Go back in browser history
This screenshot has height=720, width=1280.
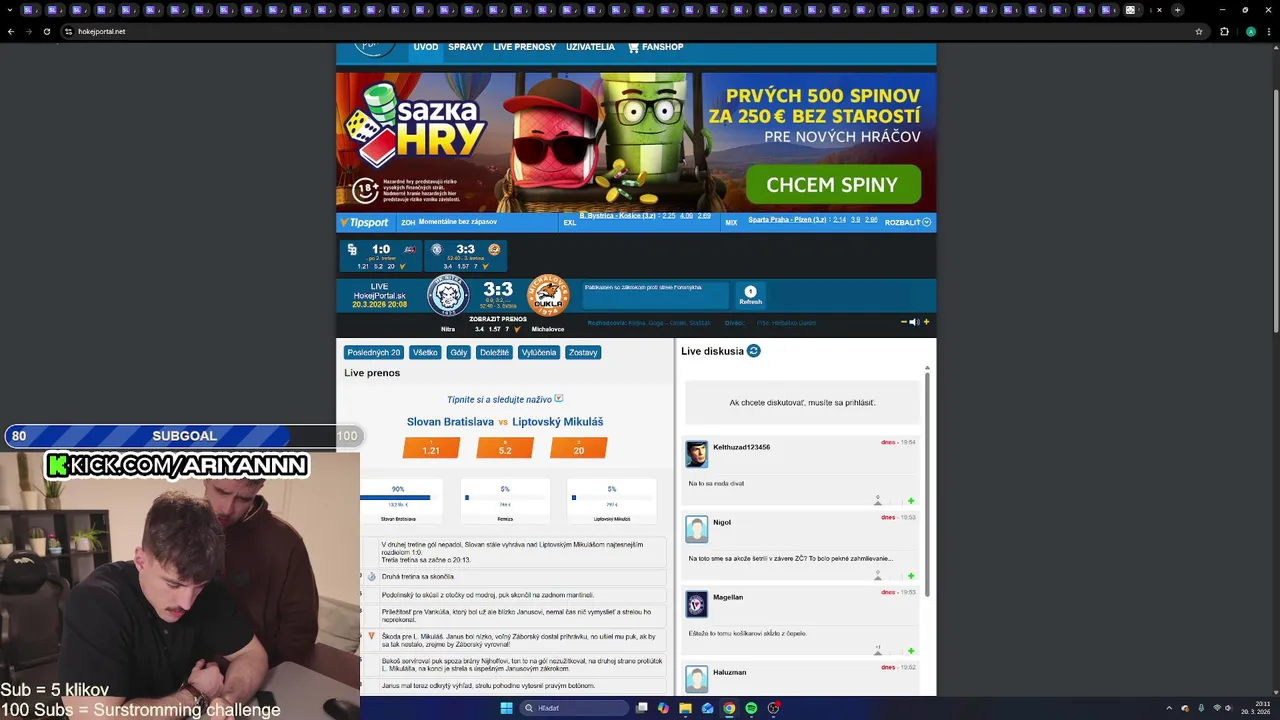point(11,31)
